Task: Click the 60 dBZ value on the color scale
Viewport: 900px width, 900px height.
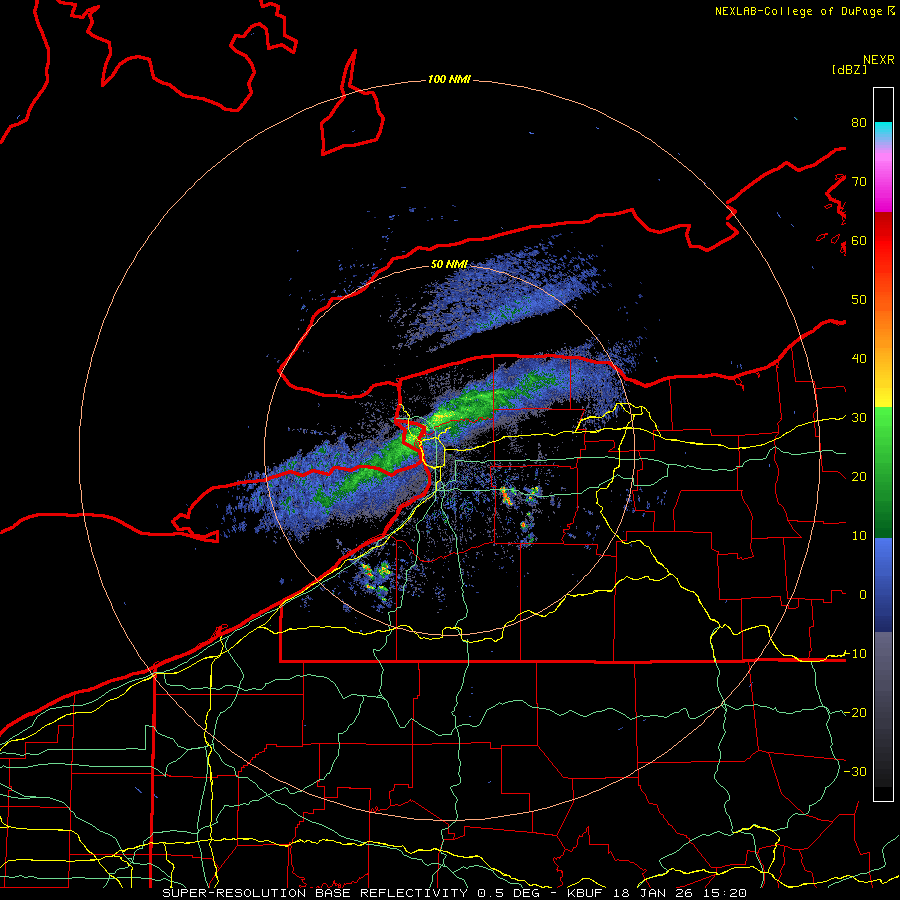Action: (859, 240)
